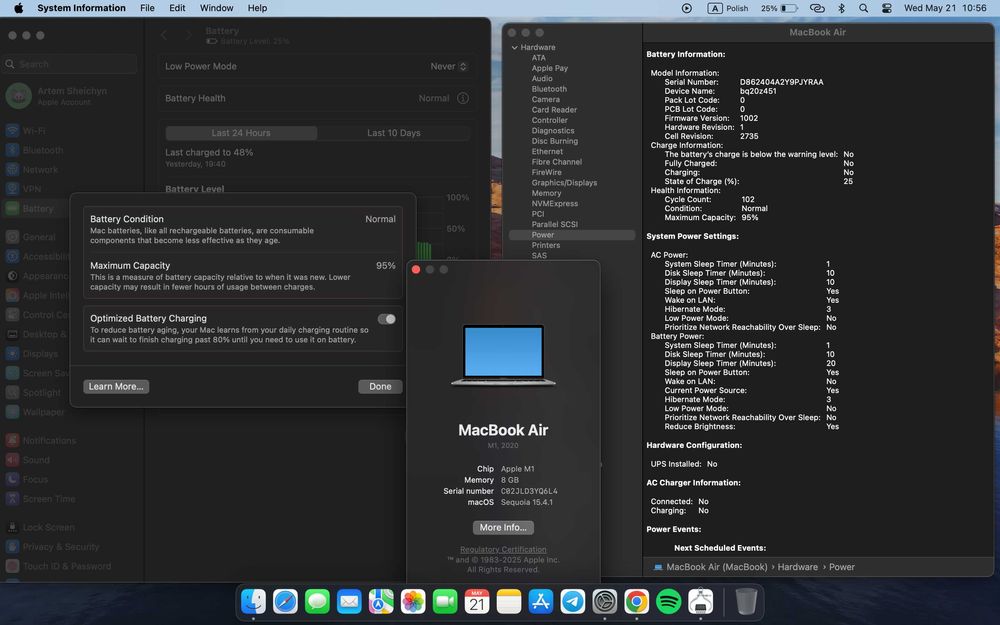Click Hardware in the path bar
1000x625 pixels.
(x=797, y=567)
